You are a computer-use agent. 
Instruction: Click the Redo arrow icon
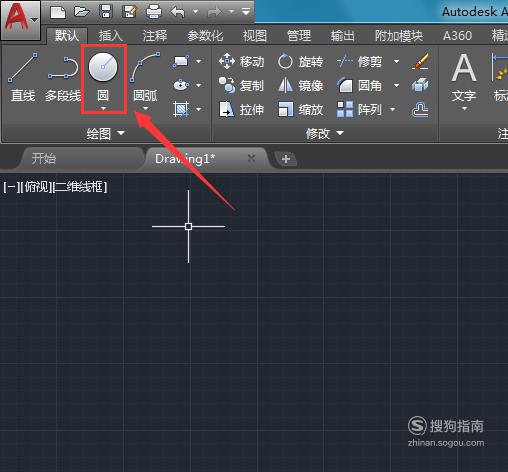(215, 12)
